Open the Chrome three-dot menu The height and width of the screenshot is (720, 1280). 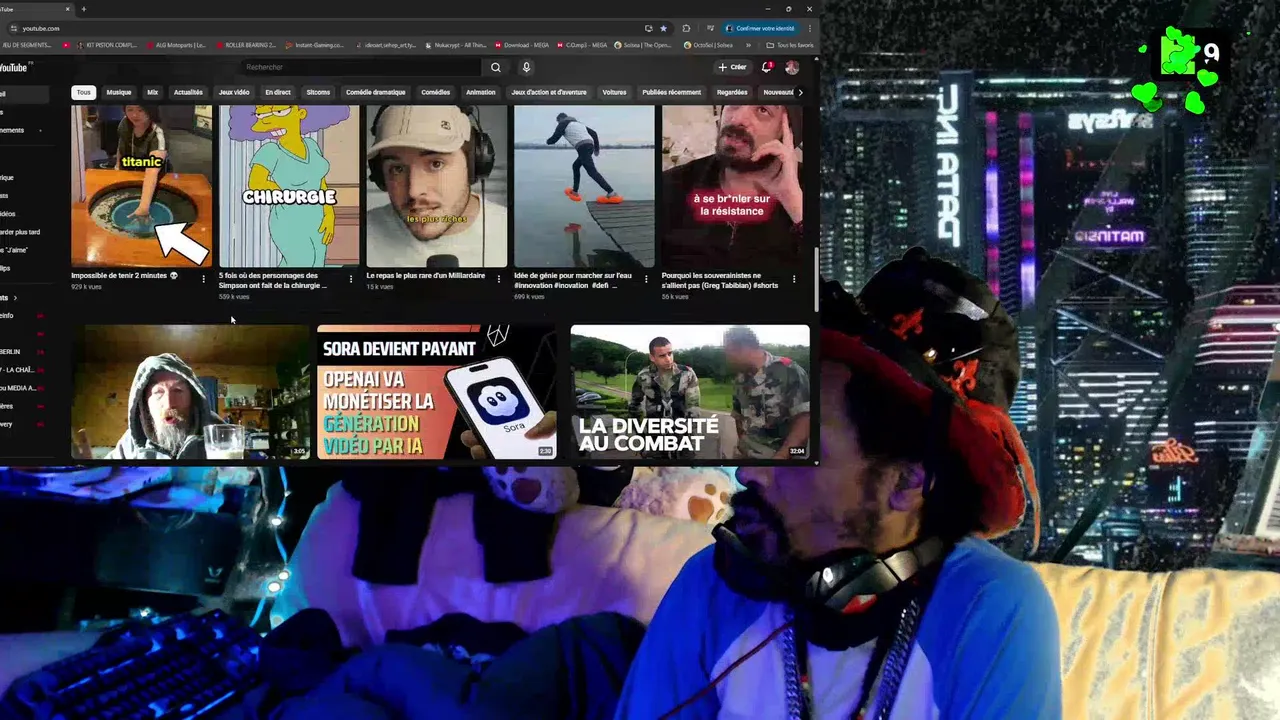(x=809, y=28)
